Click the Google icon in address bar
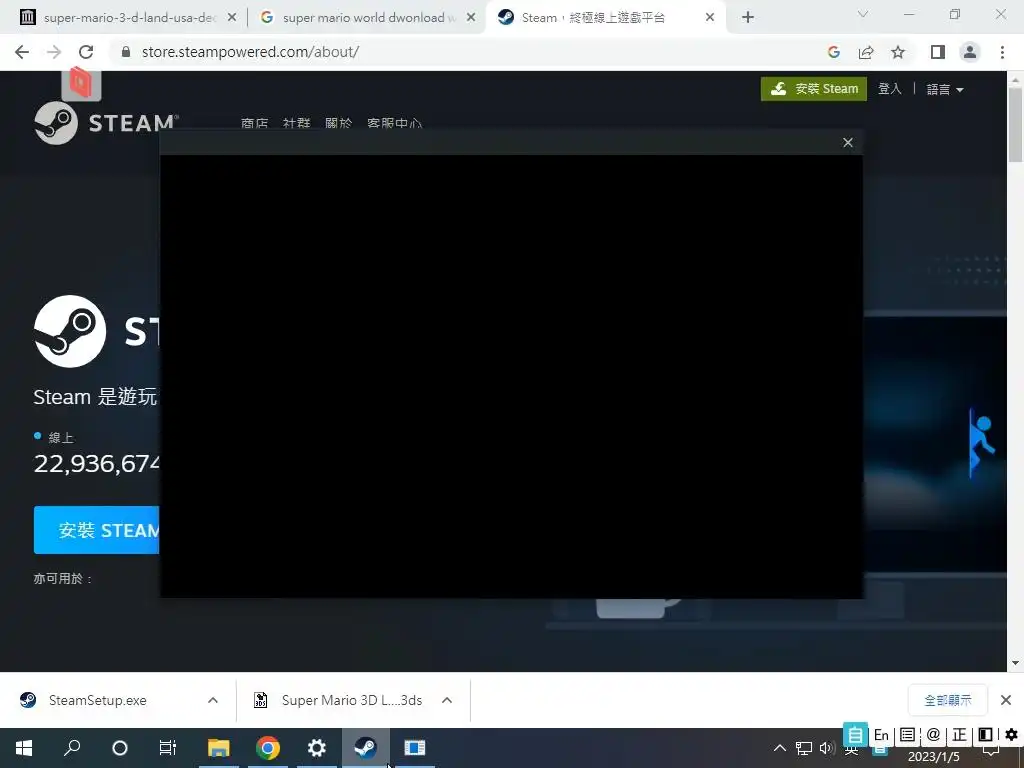The width and height of the screenshot is (1024, 768). tap(834, 52)
